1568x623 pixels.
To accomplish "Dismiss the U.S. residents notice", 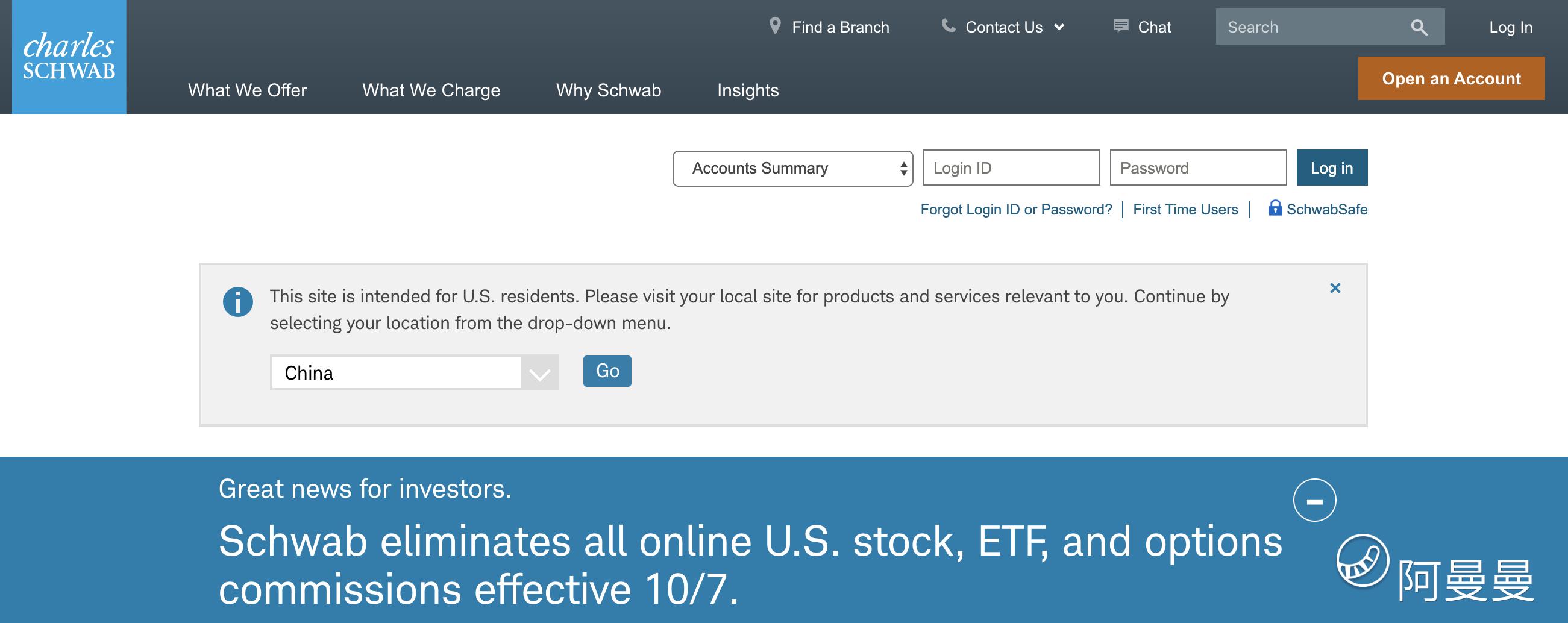I will (x=1335, y=289).
